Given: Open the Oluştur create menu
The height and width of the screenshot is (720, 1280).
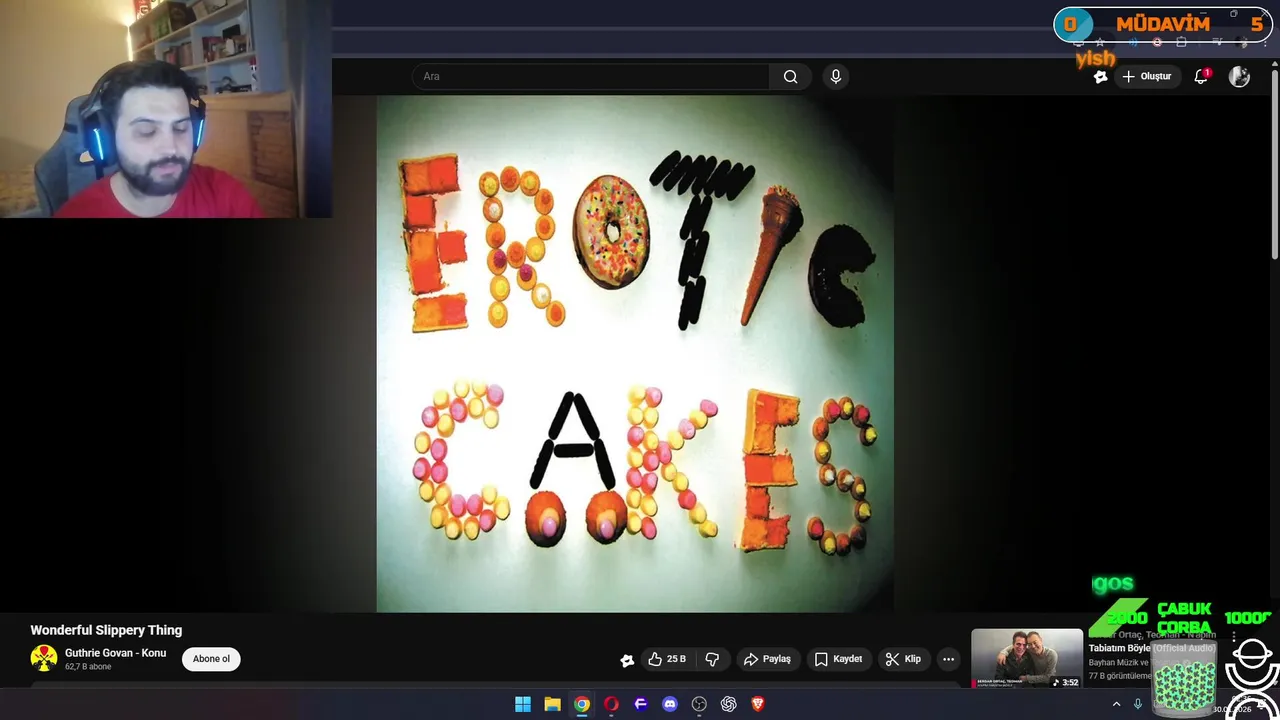Looking at the screenshot, I should [1146, 77].
